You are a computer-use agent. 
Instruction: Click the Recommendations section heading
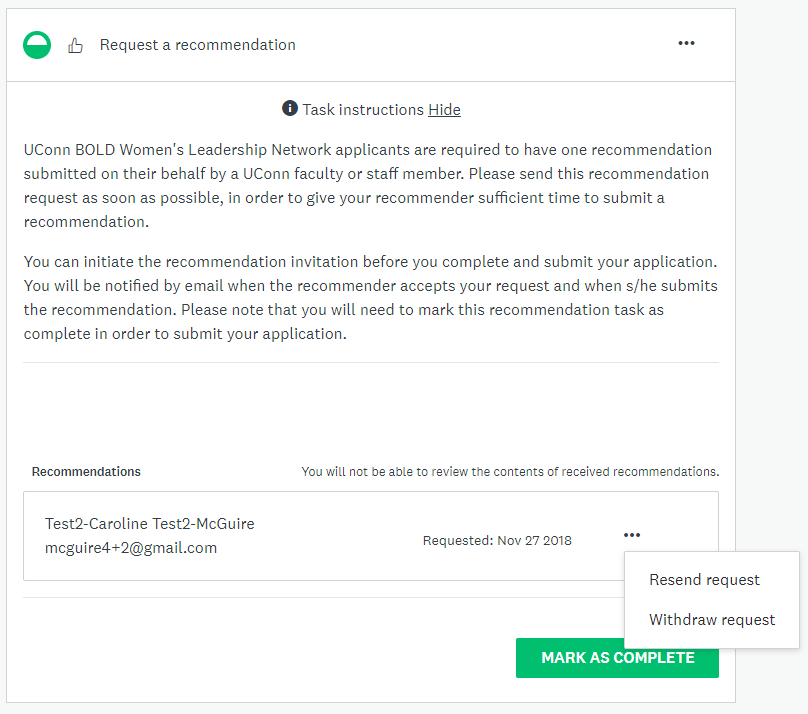[x=86, y=472]
